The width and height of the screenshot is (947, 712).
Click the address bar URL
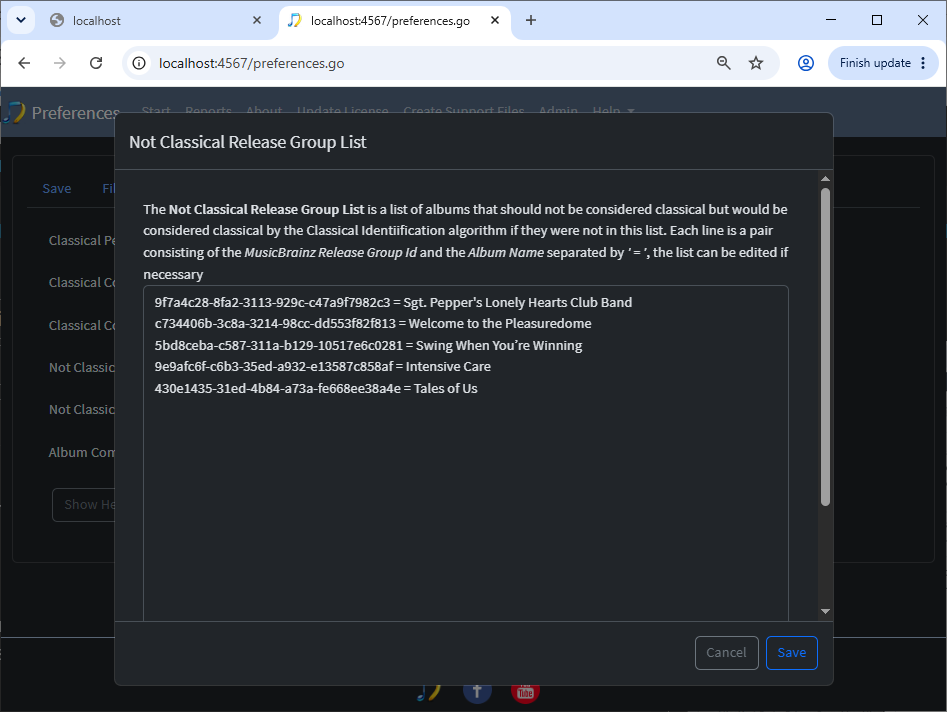[252, 63]
